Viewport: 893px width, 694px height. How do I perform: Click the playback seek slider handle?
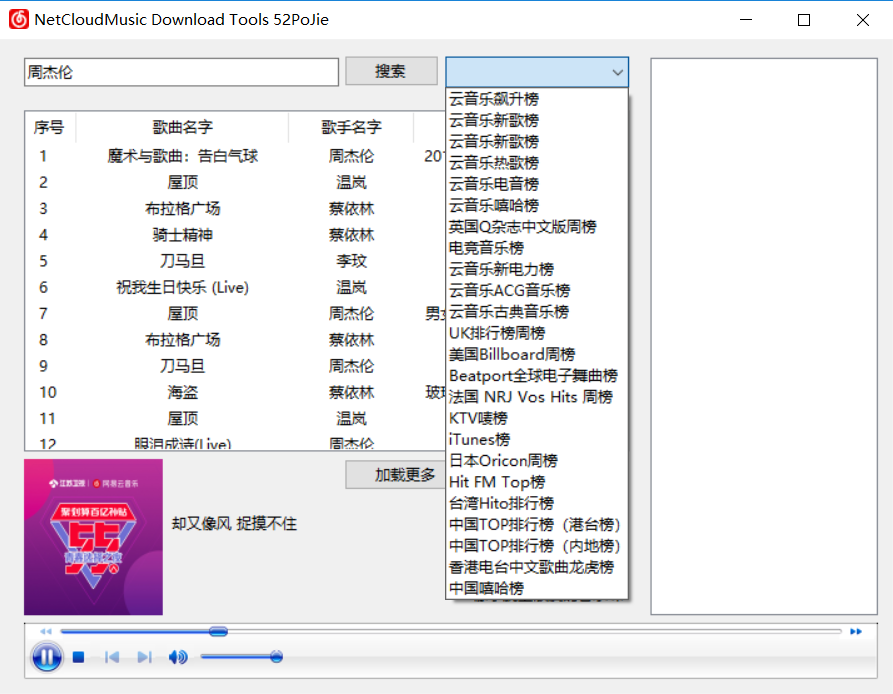pos(218,631)
